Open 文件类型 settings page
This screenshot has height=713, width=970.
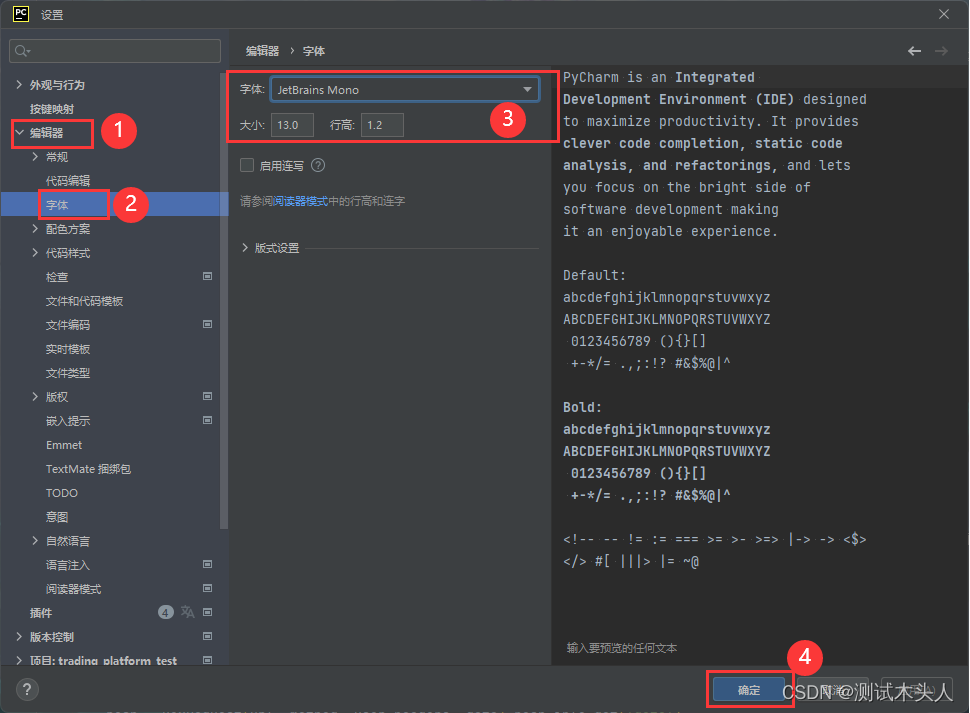point(68,373)
